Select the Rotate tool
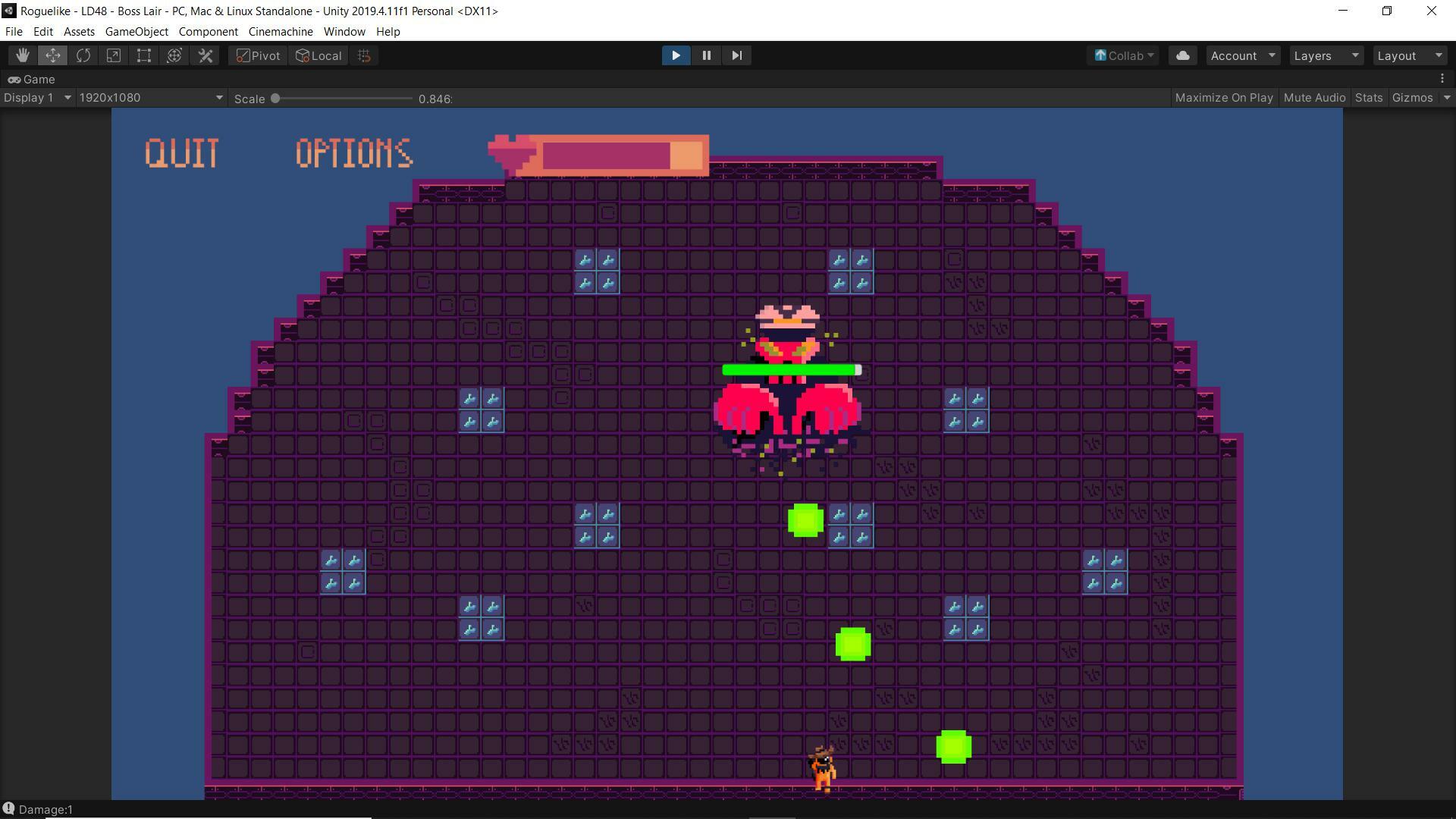The width and height of the screenshot is (1456, 819). tap(83, 55)
